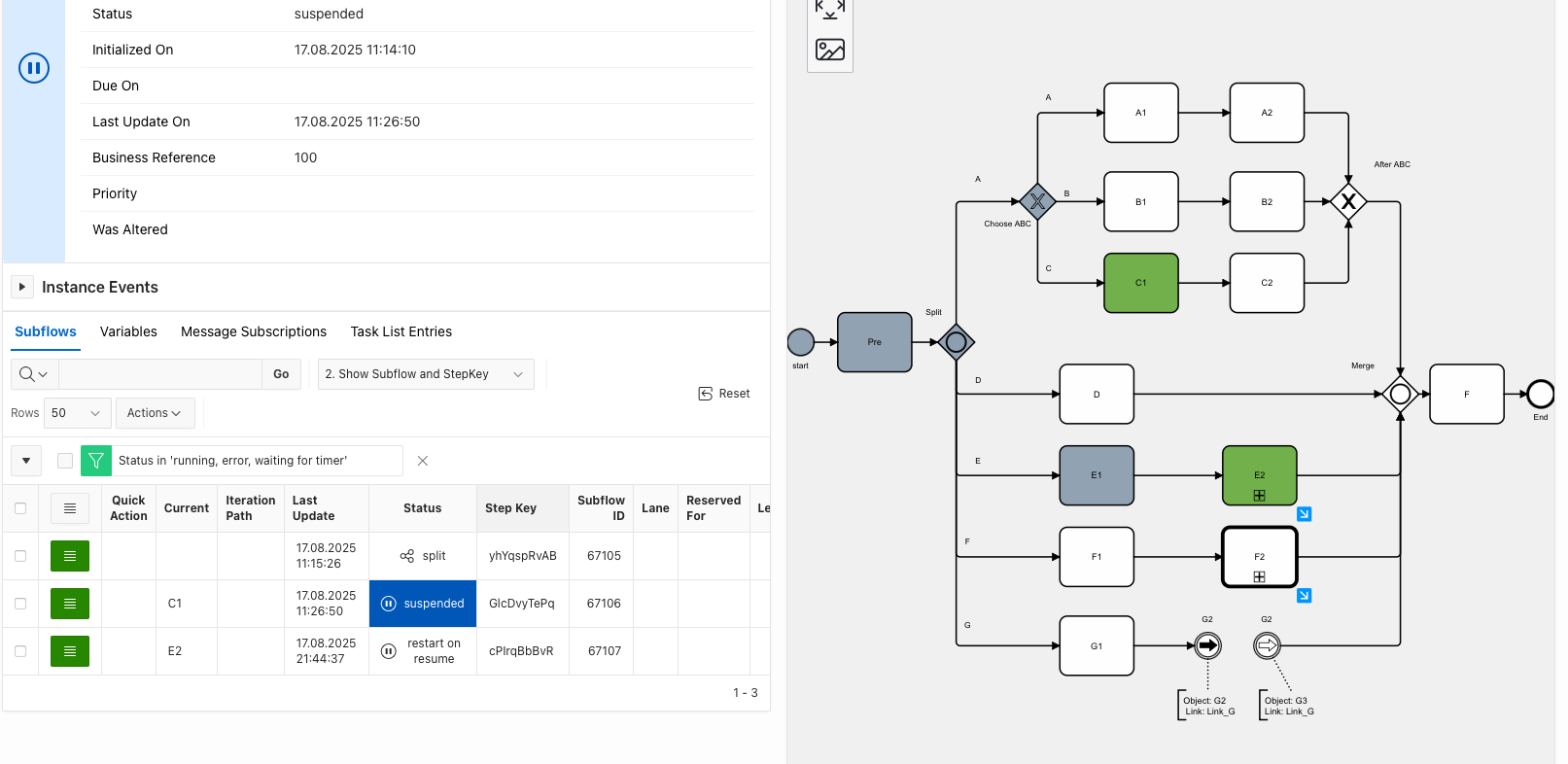Screen dimensions: 1568x764
Task: Click the Go search button
Action: tap(281, 374)
